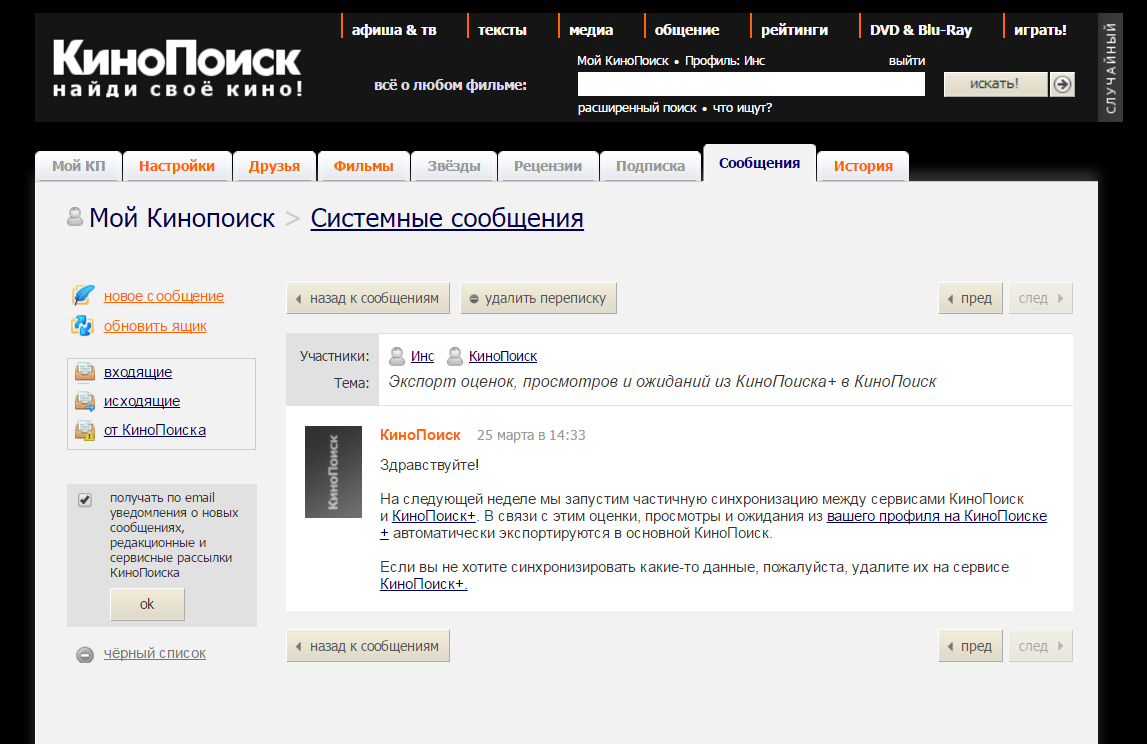
Task: Click participant link КиноПоиск
Action: 503,356
